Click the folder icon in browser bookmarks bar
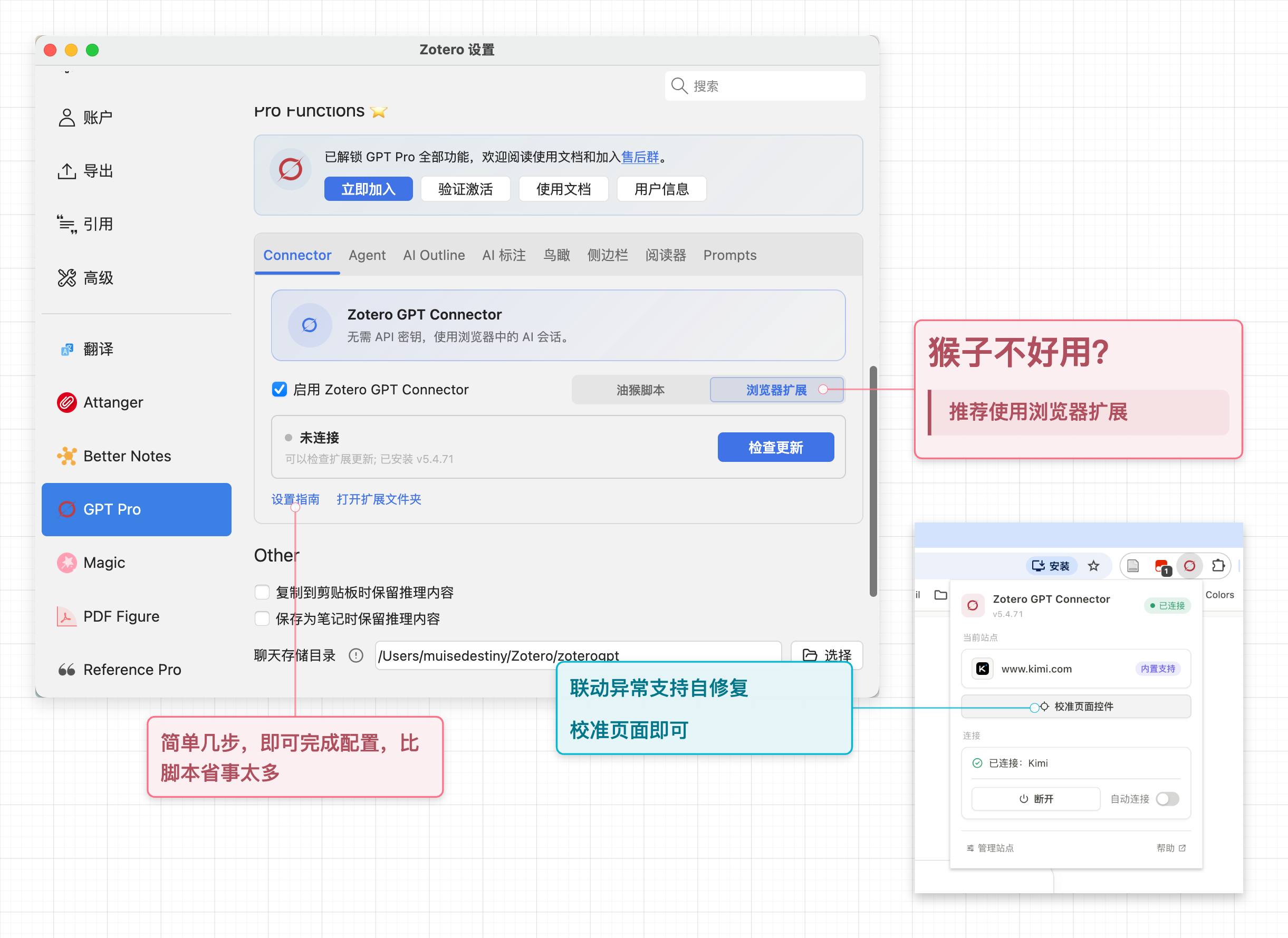1288x938 pixels. [940, 594]
